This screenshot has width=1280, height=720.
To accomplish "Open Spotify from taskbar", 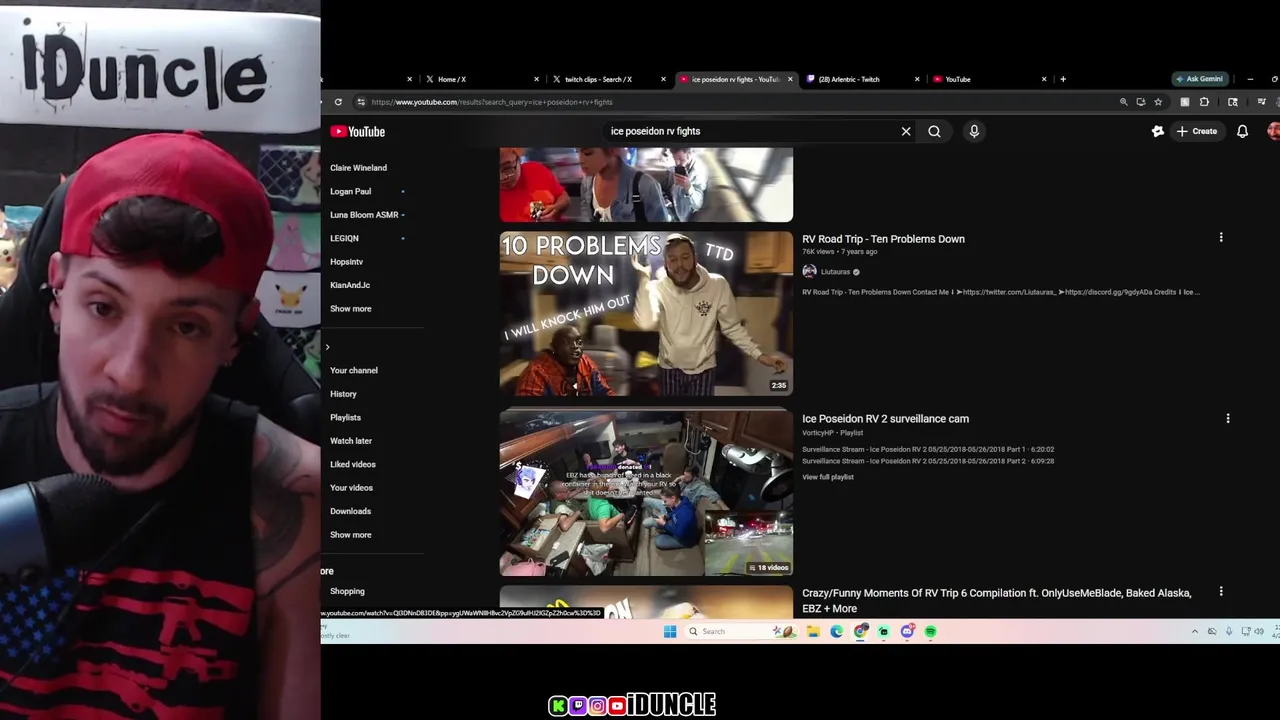I will pos(931,631).
